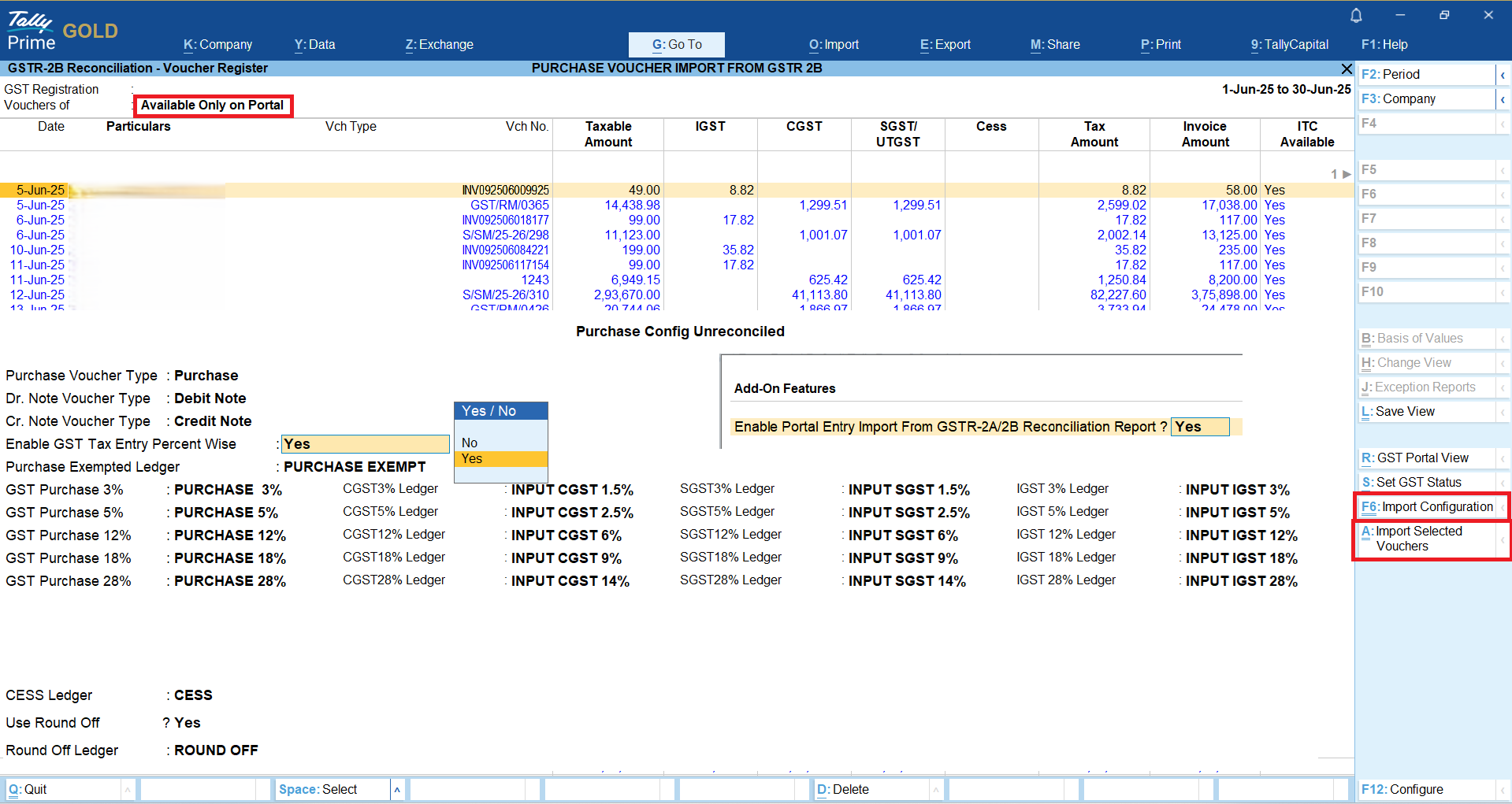Open the Vouchers of Available Only on Portal selector
This screenshot has height=804, width=1512.
[x=213, y=106]
